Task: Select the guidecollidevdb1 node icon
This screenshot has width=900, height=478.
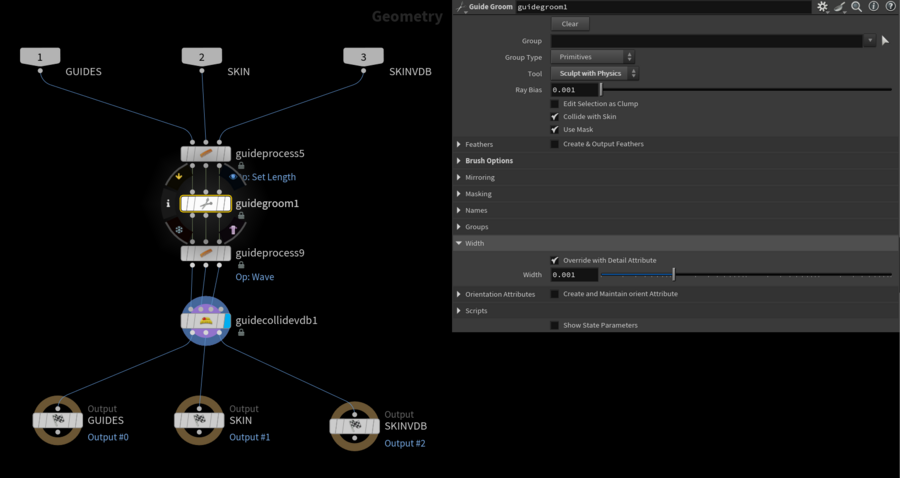Action: 205,321
